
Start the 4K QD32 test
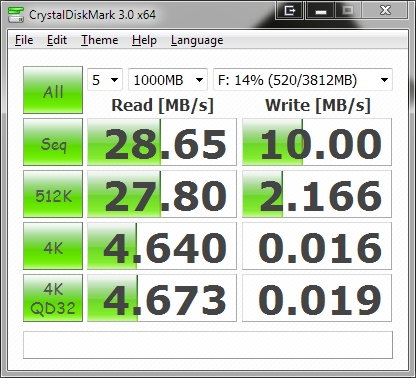click(x=53, y=298)
